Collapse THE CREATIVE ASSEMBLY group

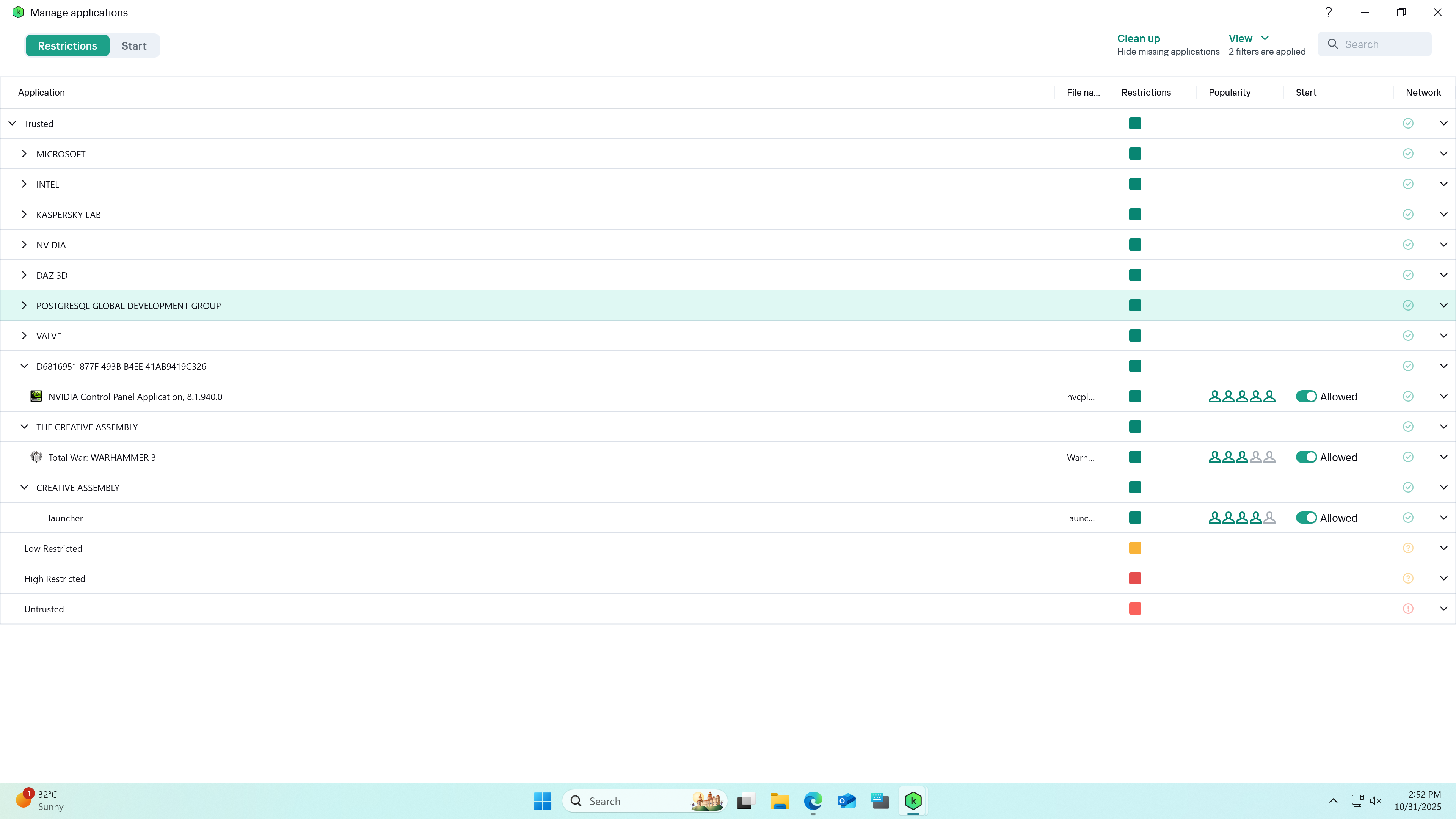[24, 427]
